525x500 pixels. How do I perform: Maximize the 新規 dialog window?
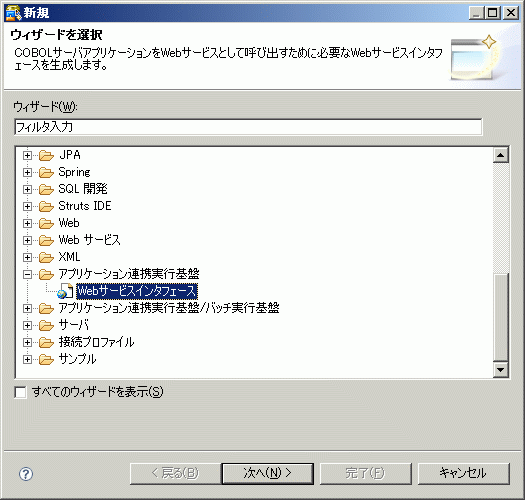493,13
